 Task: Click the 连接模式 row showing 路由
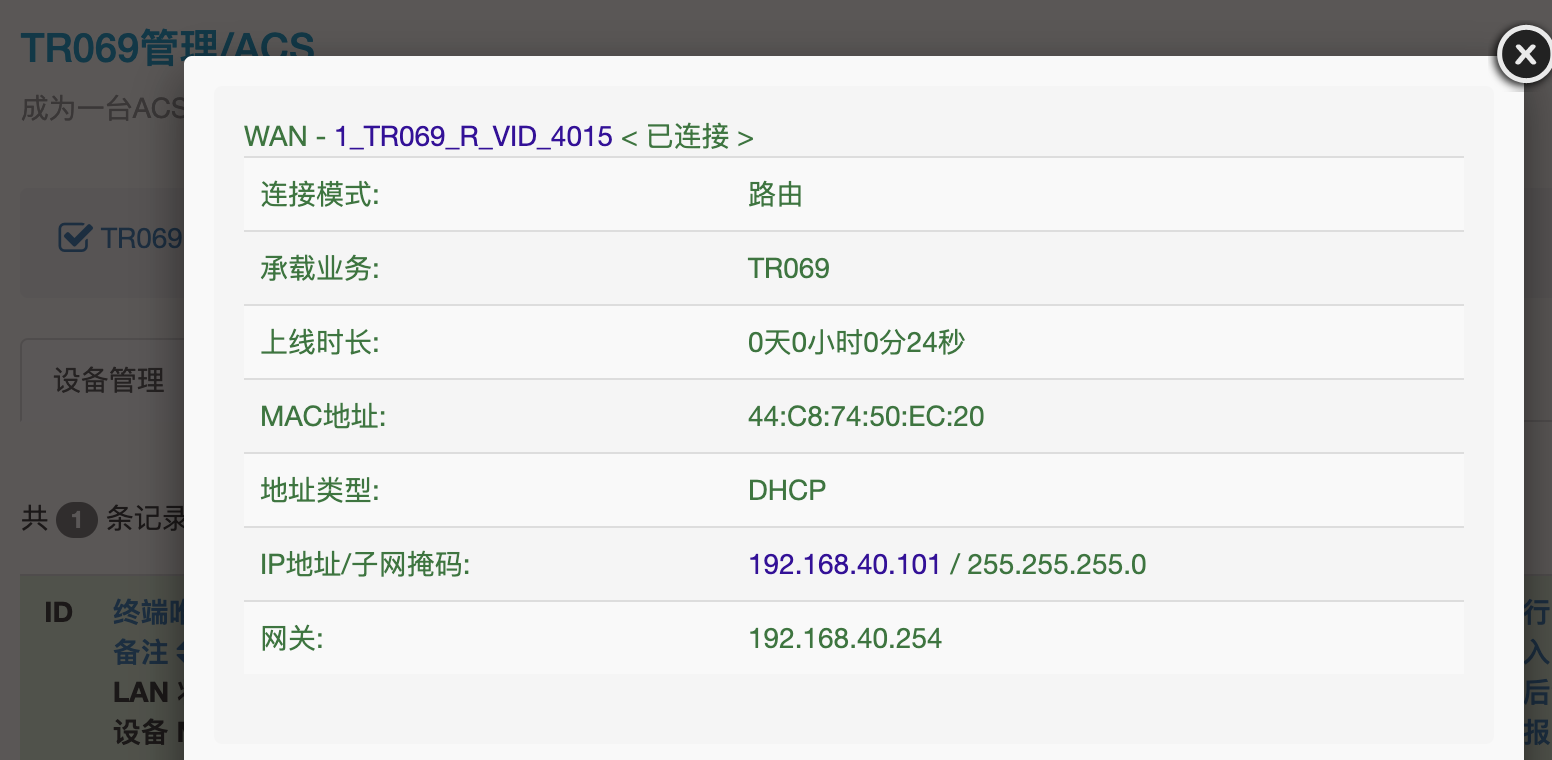click(775, 195)
